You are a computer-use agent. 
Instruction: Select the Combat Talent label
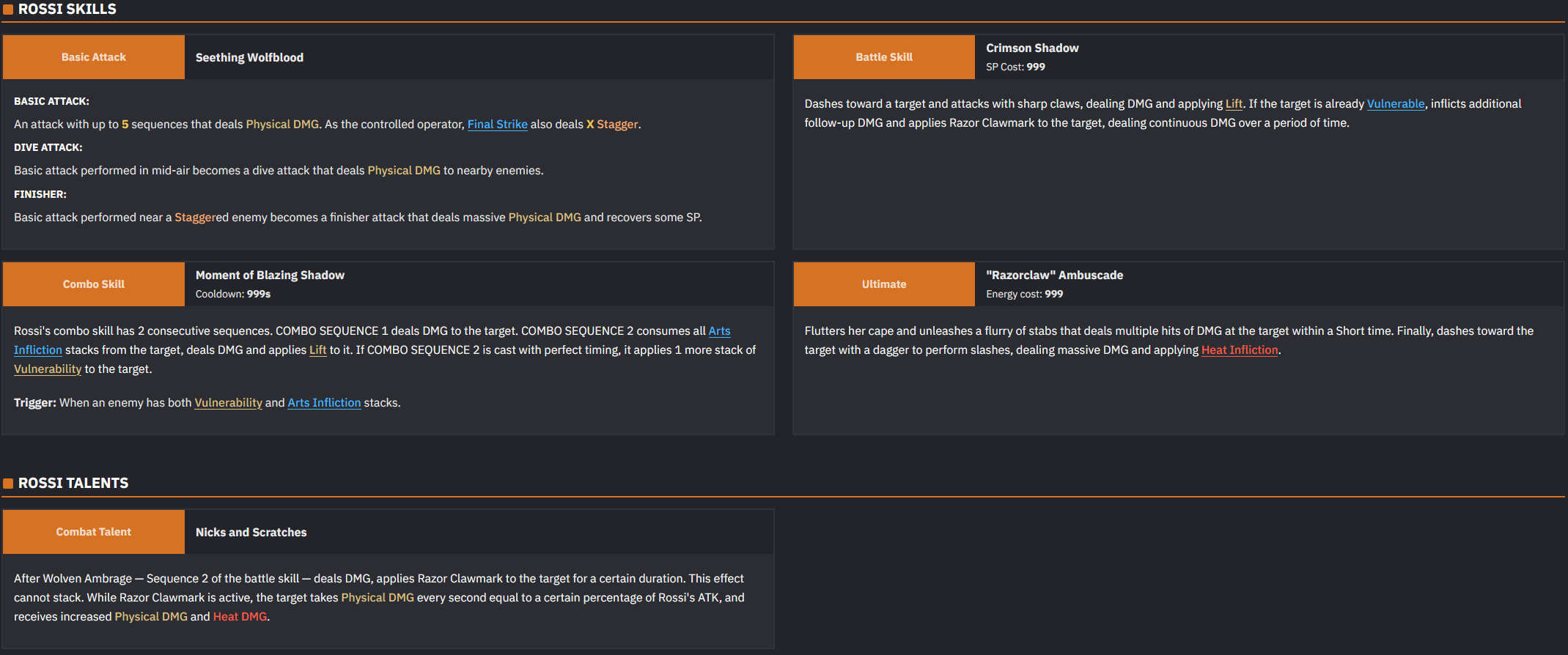pyautogui.click(x=94, y=532)
